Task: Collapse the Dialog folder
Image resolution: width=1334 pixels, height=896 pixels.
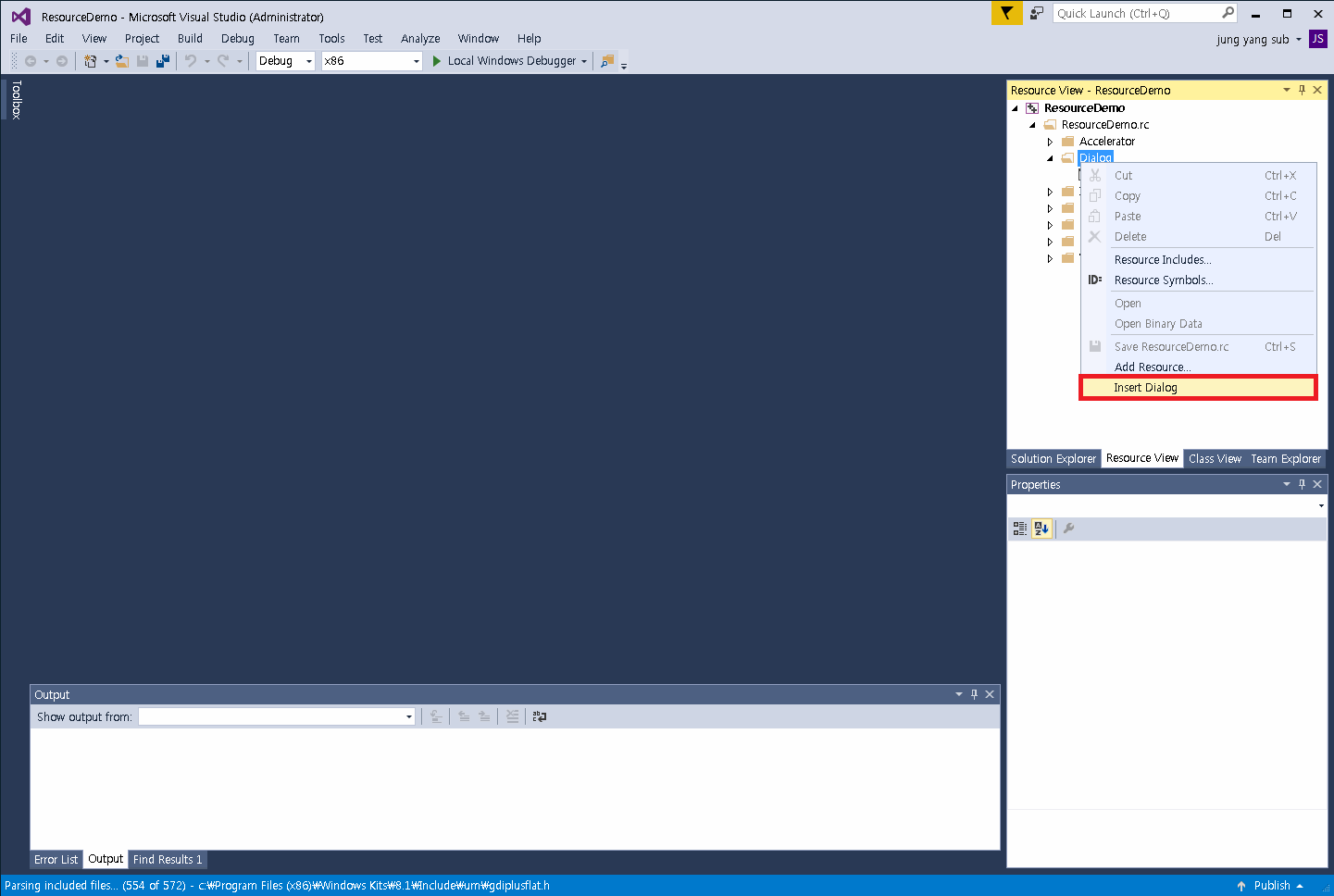Action: [x=1050, y=158]
